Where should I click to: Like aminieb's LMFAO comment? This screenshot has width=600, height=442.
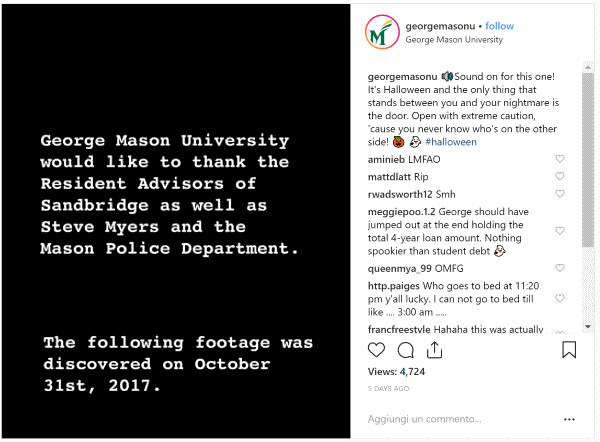(x=560, y=158)
